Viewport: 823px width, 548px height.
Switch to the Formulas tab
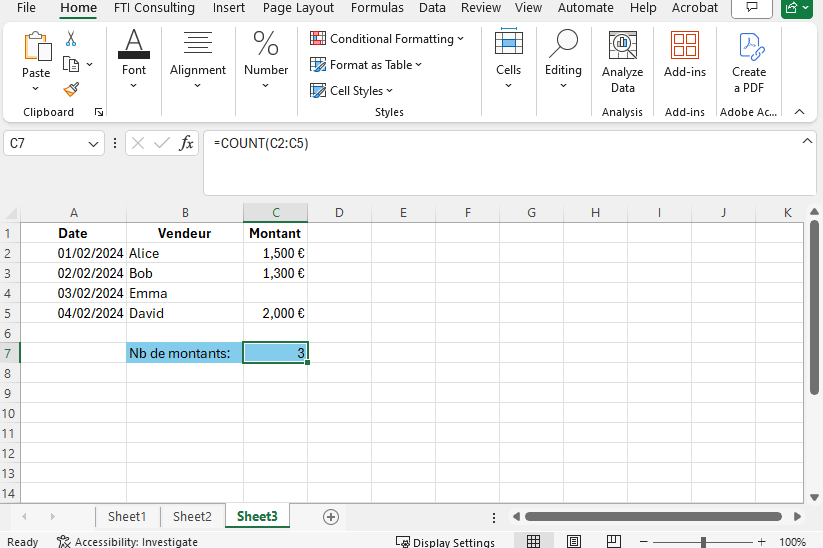(377, 8)
